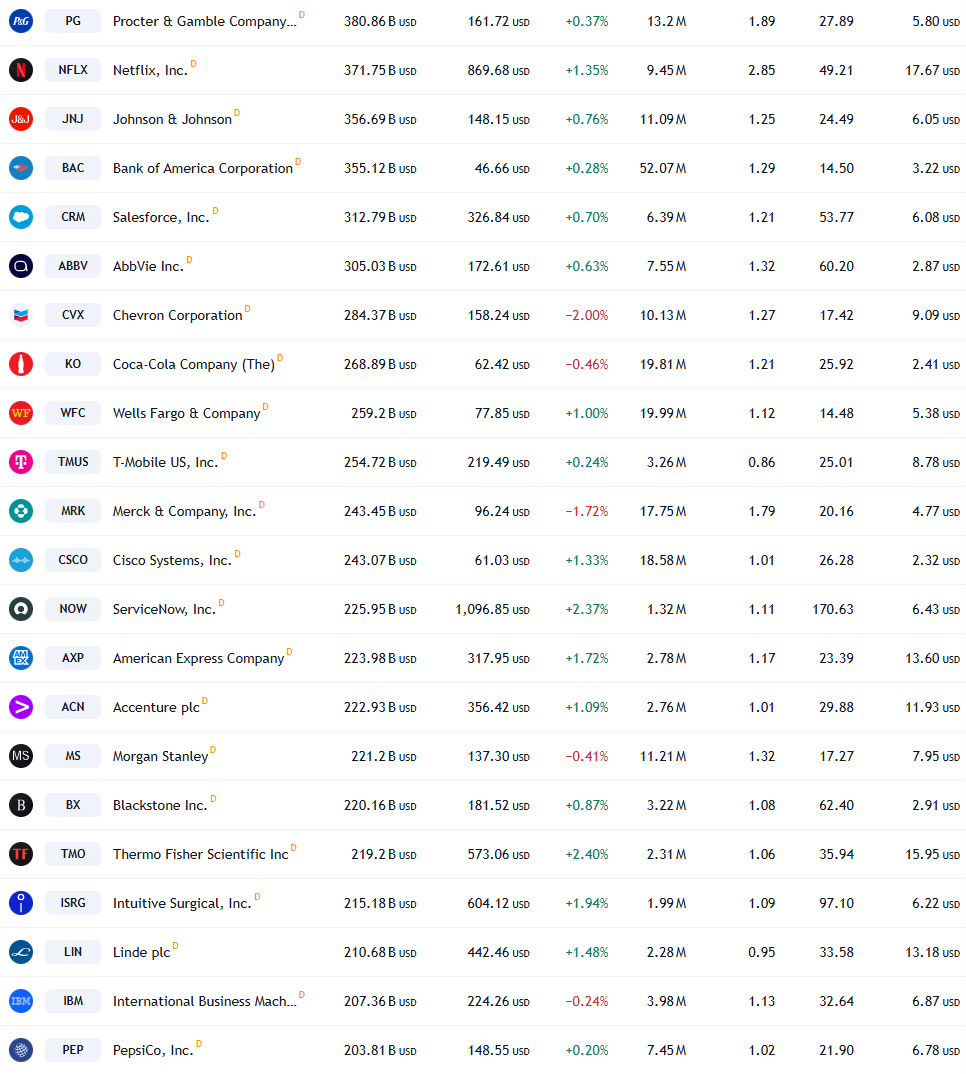The width and height of the screenshot is (966, 1074).
Task: Open the BAC ticker symbol
Action: click(x=73, y=168)
